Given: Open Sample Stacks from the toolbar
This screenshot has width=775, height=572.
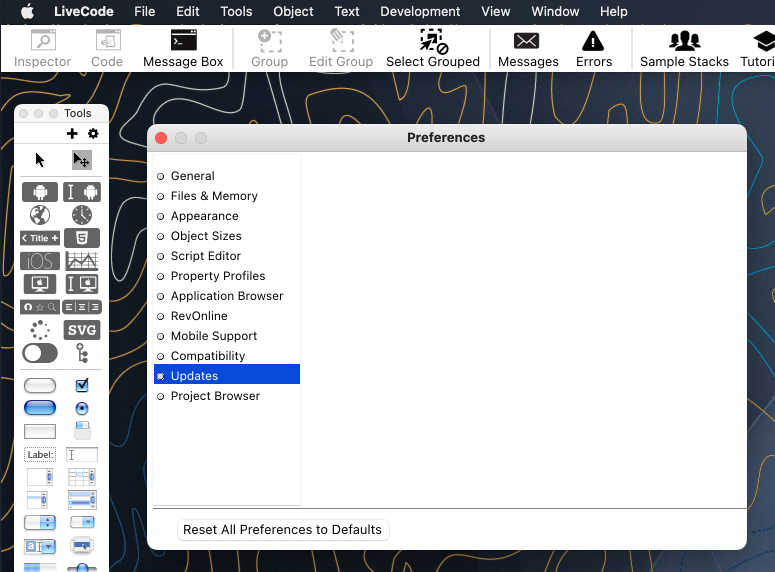Looking at the screenshot, I should click(684, 48).
